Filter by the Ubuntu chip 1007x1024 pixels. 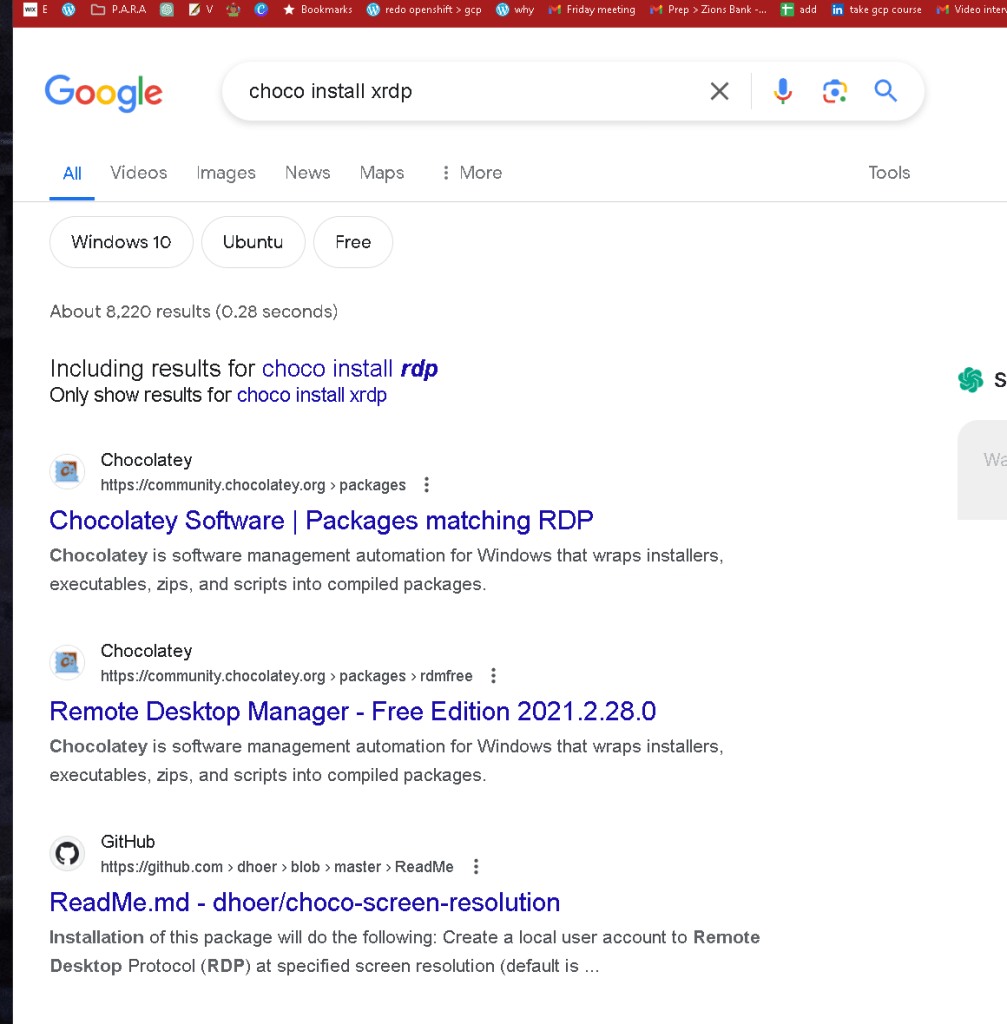(x=253, y=242)
